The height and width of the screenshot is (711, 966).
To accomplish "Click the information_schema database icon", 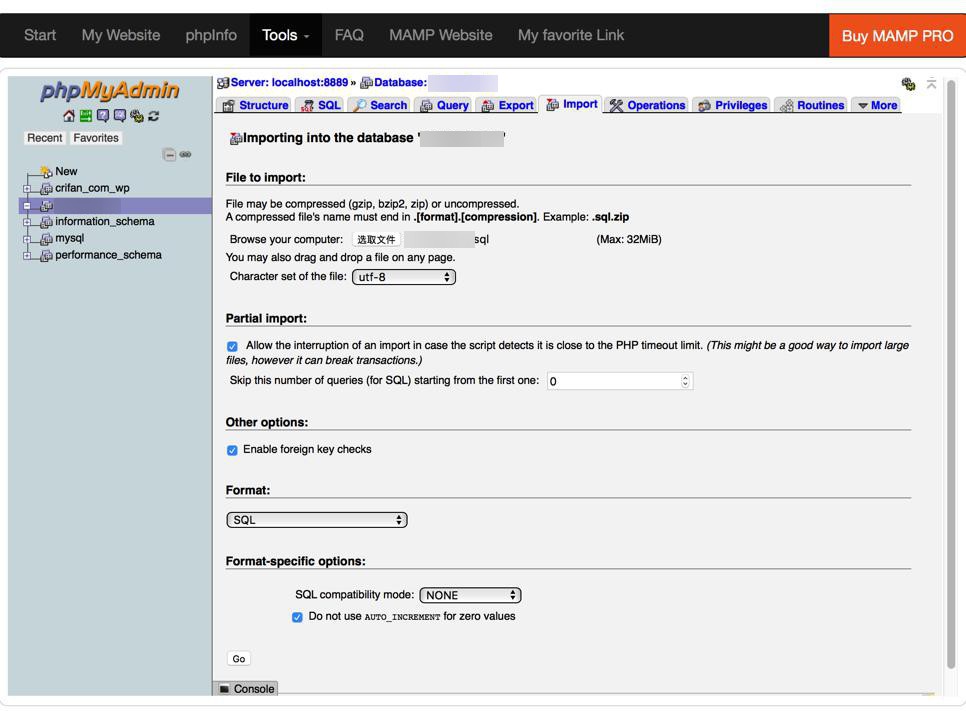I will 46,222.
